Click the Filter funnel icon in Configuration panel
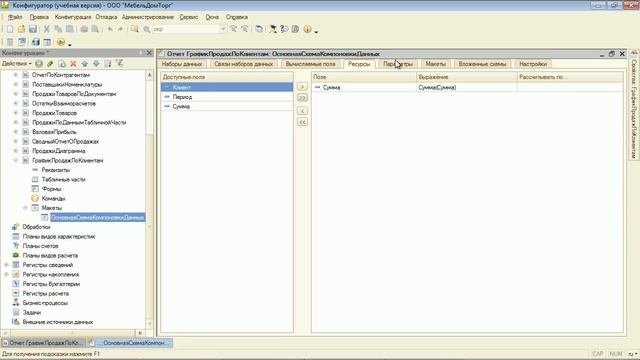This screenshot has width=640, height=360. click(x=119, y=64)
